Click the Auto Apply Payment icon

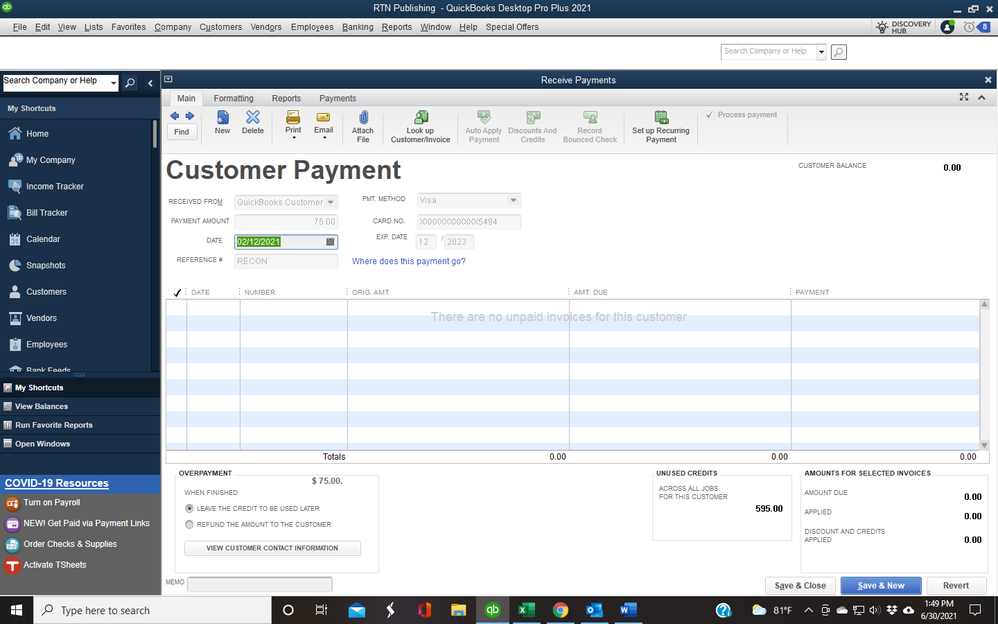(483, 126)
